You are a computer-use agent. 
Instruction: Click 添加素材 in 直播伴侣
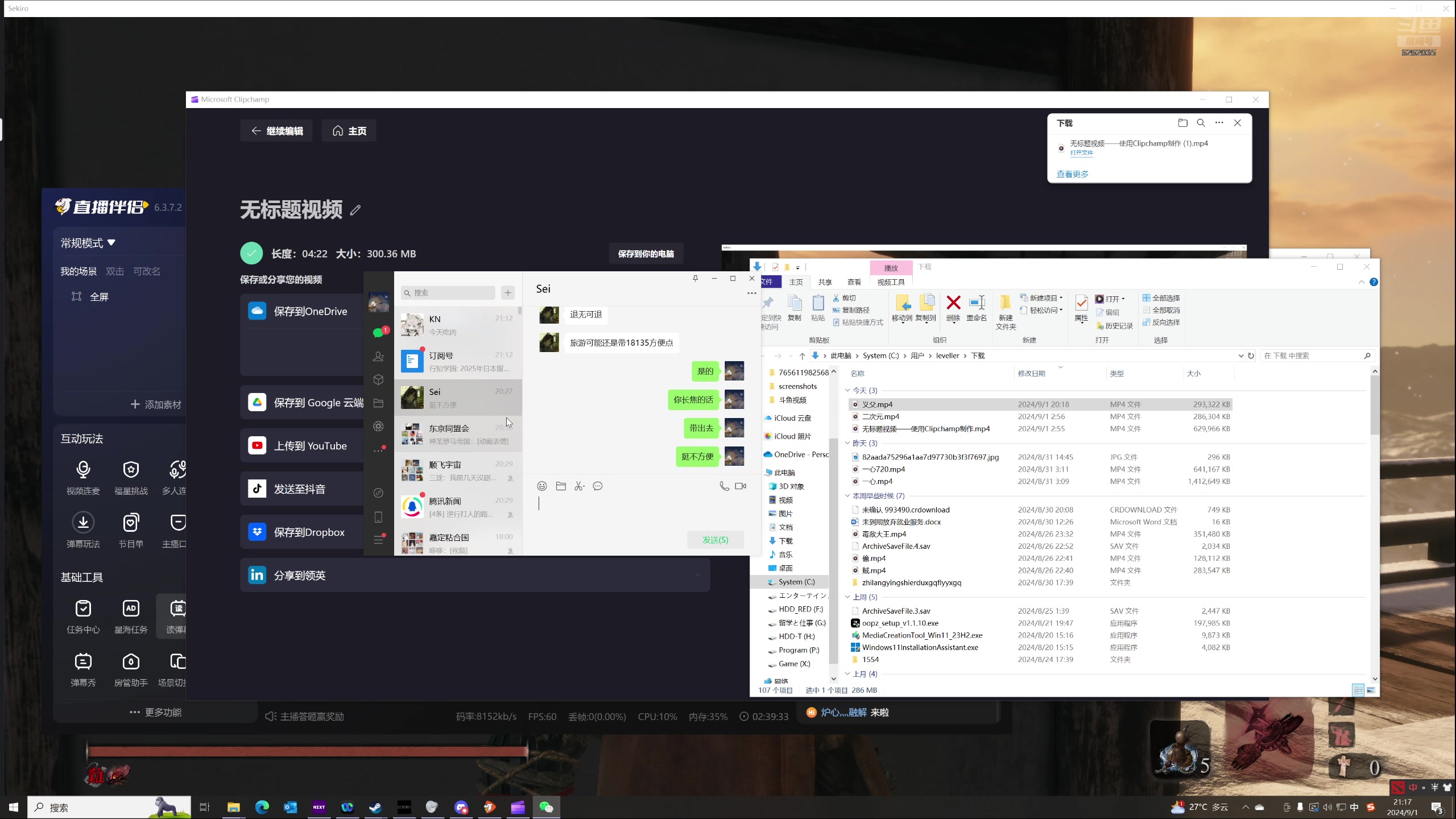click(x=156, y=404)
